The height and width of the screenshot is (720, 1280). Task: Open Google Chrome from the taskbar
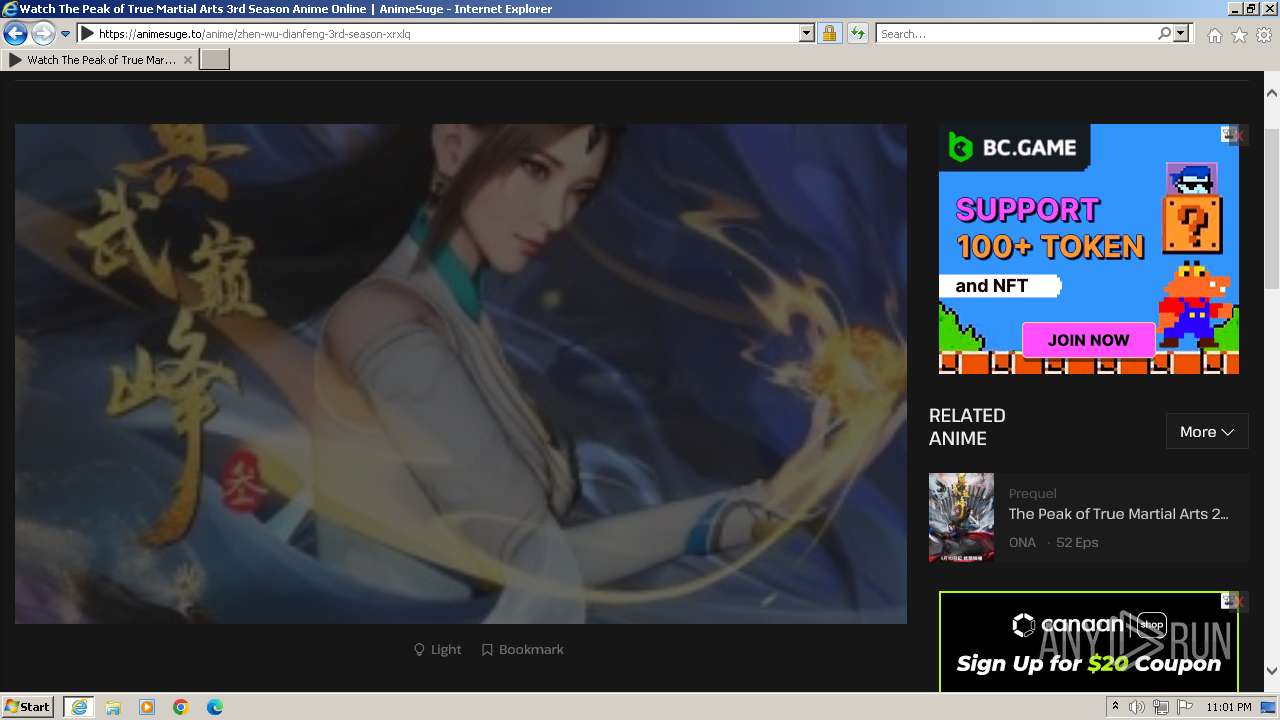181,707
